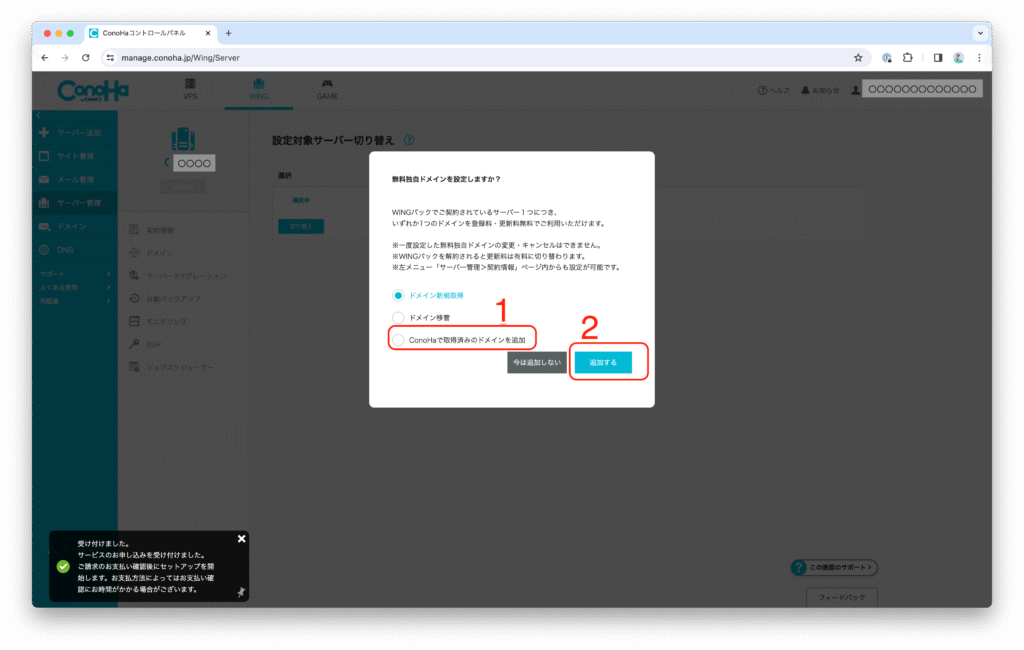Image resolution: width=1024 pixels, height=650 pixels.
Task: Open サイト管理 in the sidebar
Action: (x=76, y=156)
